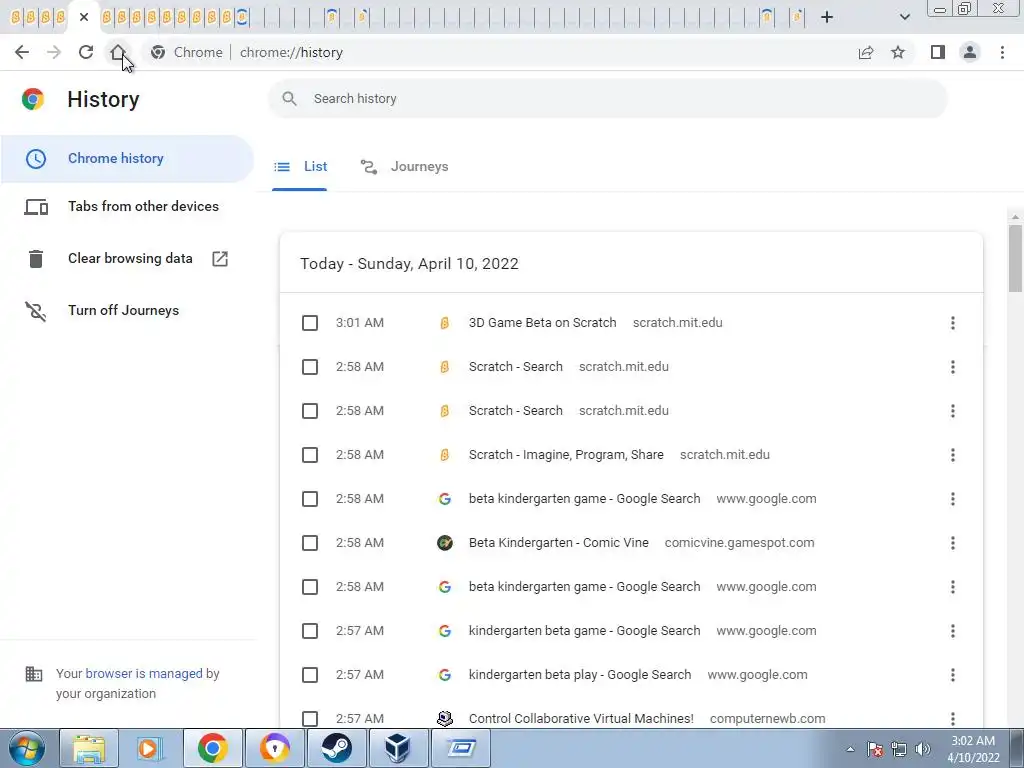Open a new tab with plus
1024x768 pixels.
(x=827, y=17)
